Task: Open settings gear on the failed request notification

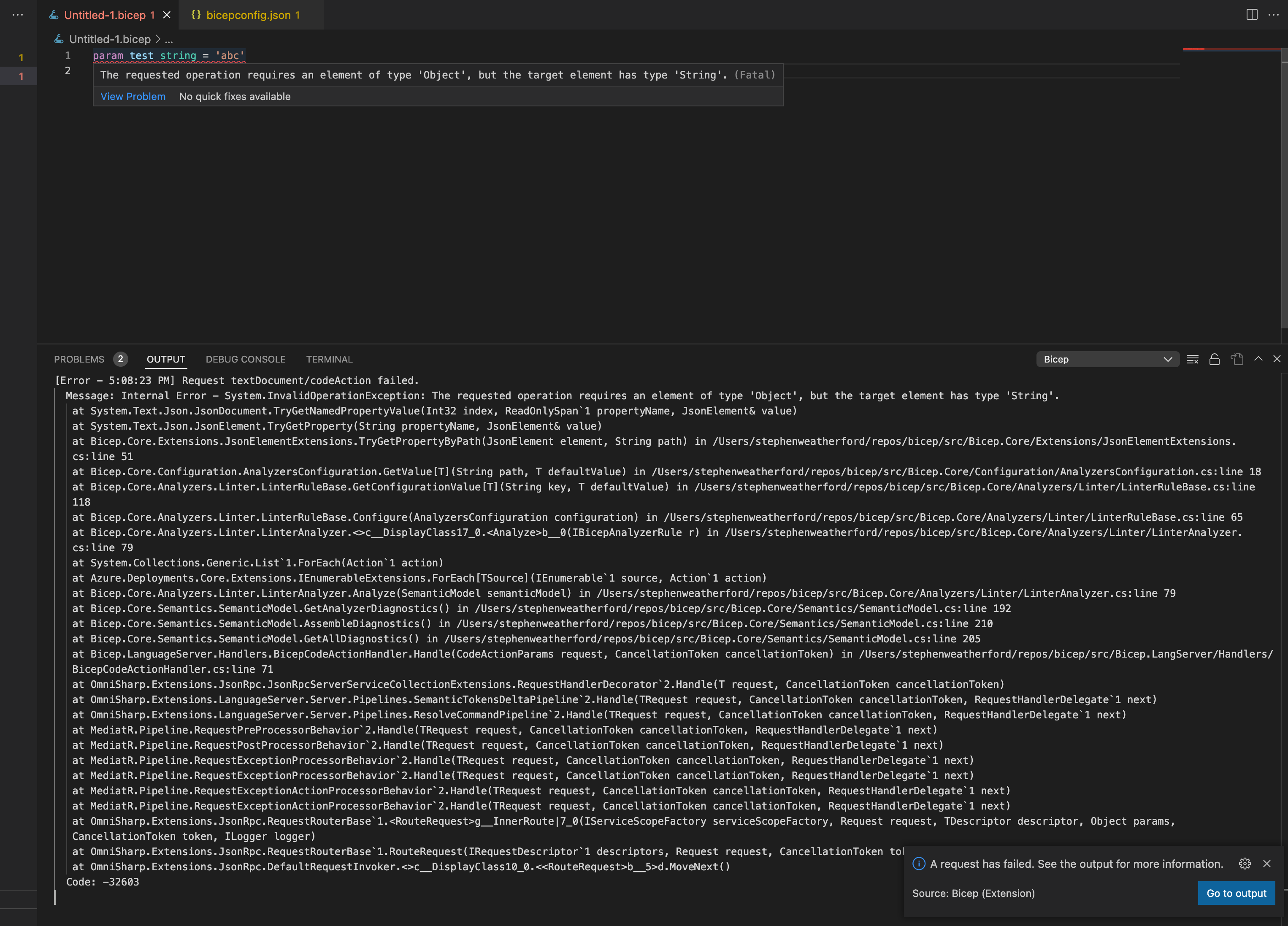Action: 1245,864
